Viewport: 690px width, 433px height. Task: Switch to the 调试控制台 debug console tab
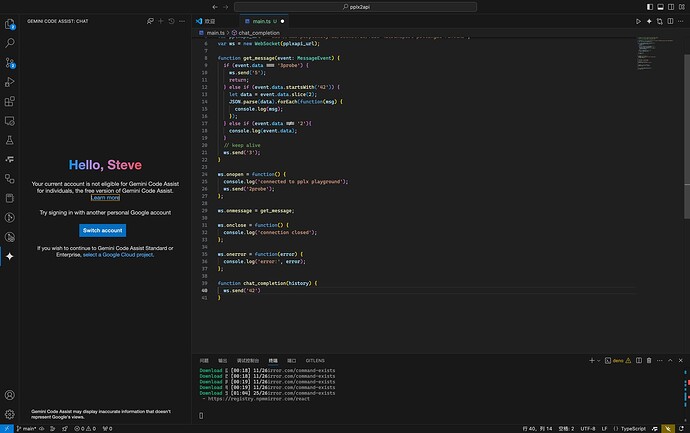pos(248,360)
